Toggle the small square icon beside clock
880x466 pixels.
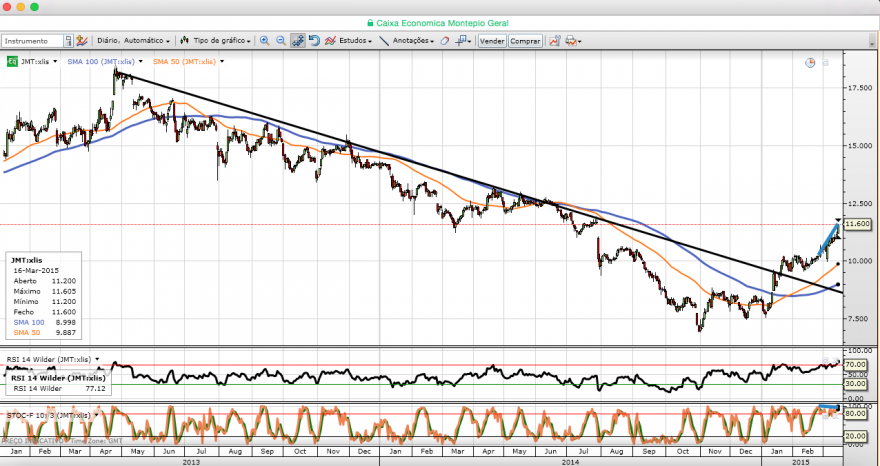coord(826,63)
